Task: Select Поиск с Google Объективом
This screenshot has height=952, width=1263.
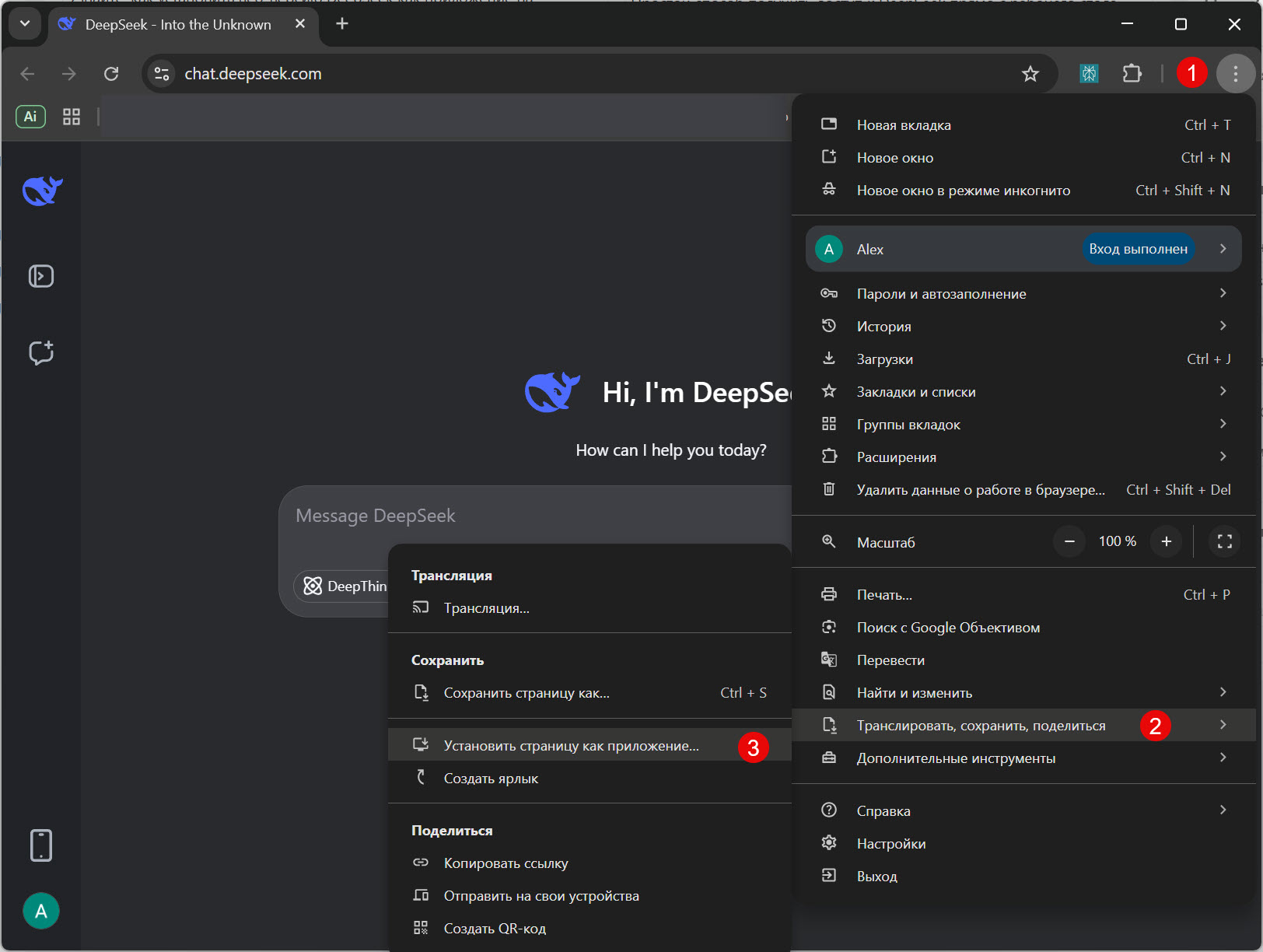Action: 1023,628
